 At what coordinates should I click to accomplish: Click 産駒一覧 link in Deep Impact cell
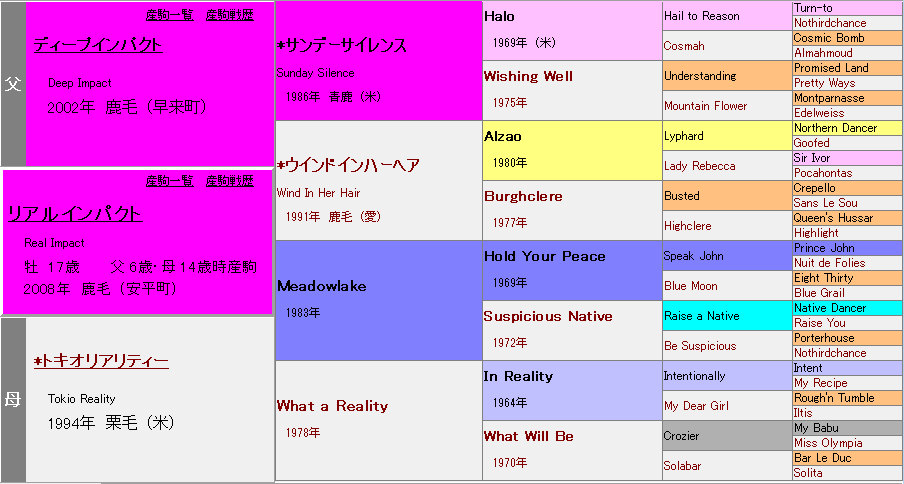pyautogui.click(x=169, y=15)
